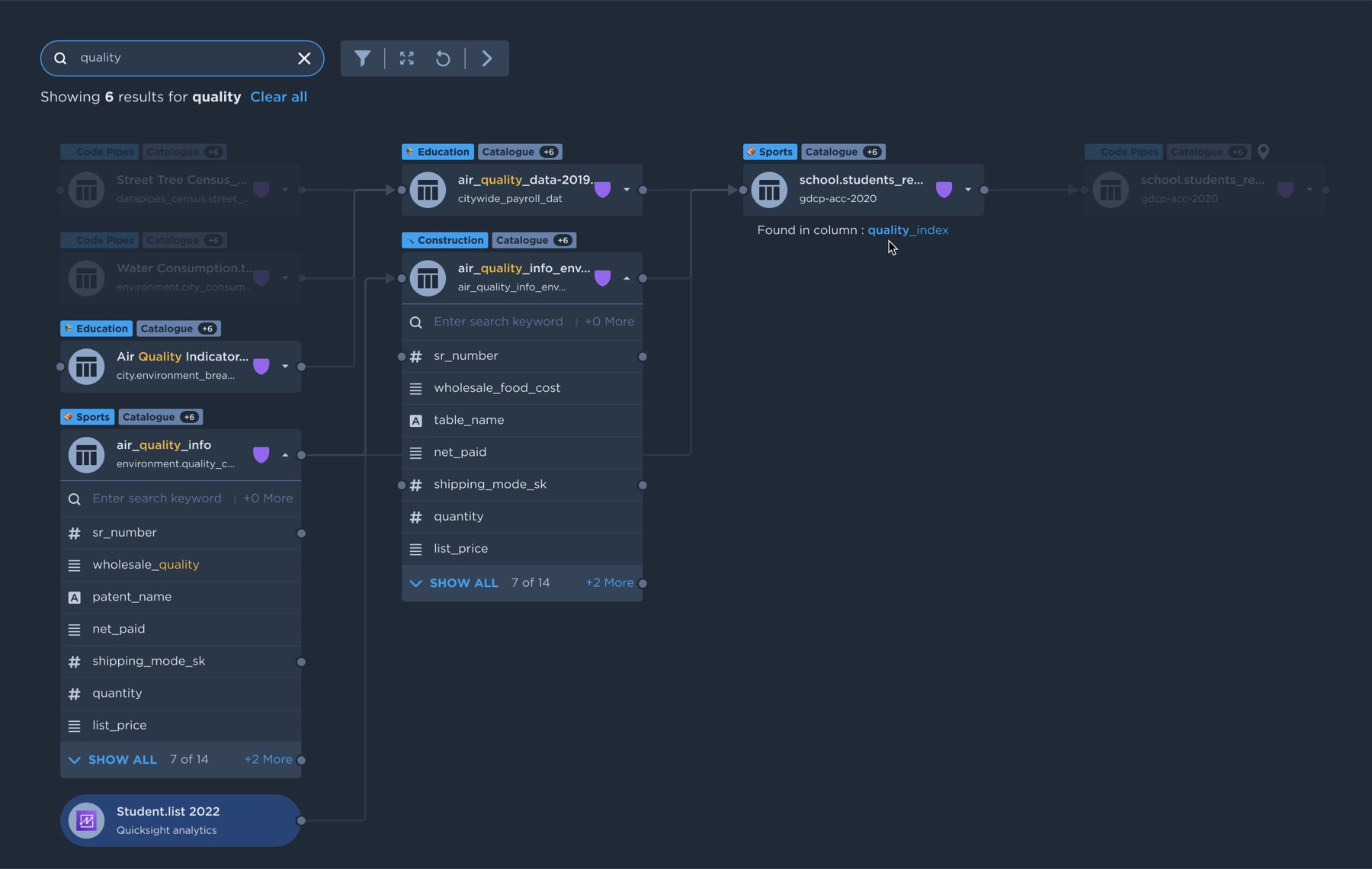Click +2 More in air_quality_info list
The image size is (1372, 869).
268,759
